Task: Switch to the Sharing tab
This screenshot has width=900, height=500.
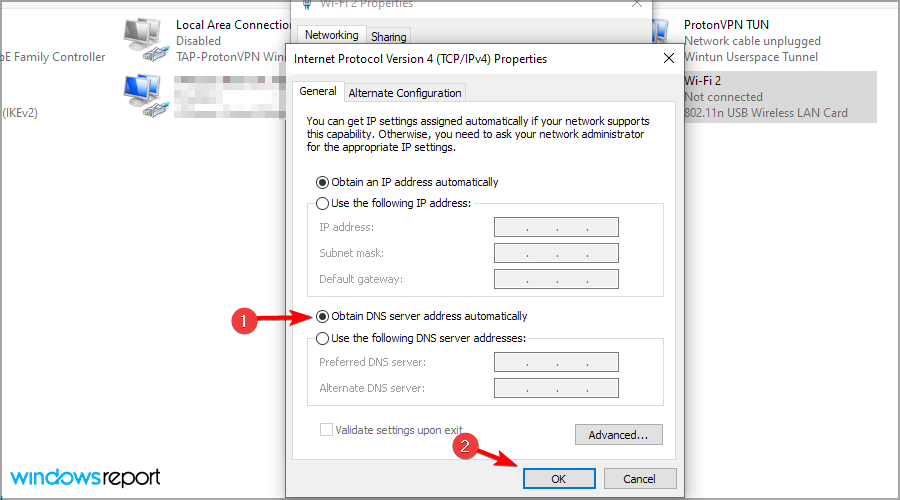Action: point(389,37)
